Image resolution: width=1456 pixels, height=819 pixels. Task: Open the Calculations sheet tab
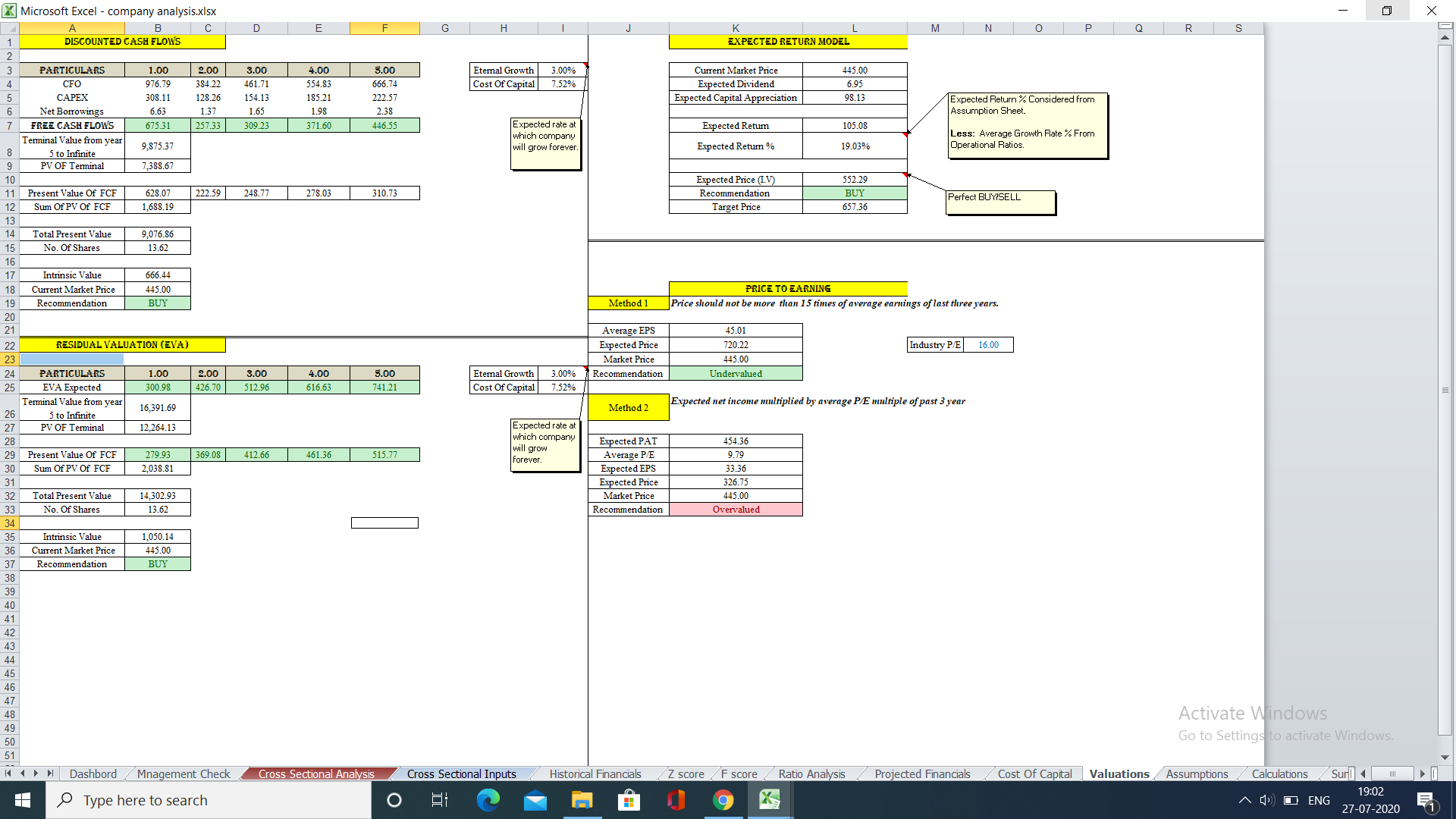coord(1279,773)
